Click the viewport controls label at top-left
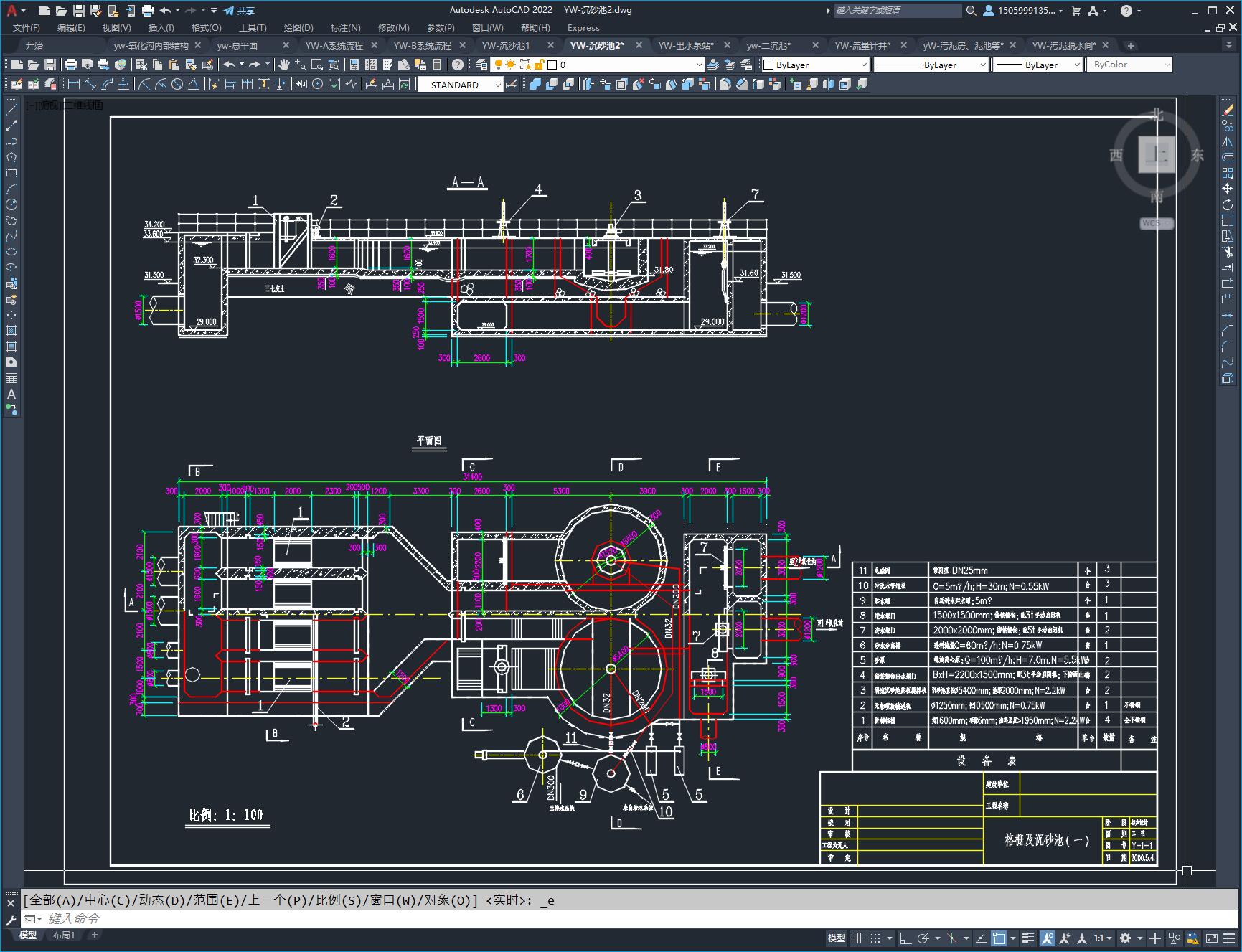The width and height of the screenshot is (1242, 952). point(65,105)
